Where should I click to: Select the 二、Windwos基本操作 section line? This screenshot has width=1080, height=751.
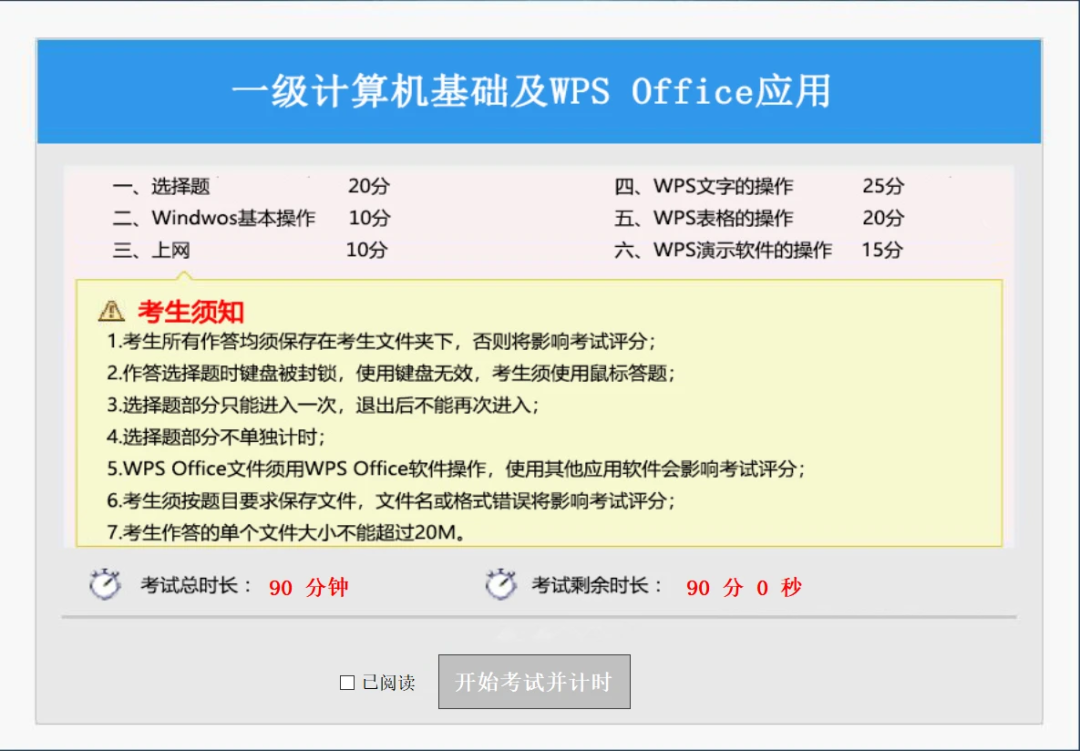pos(214,218)
